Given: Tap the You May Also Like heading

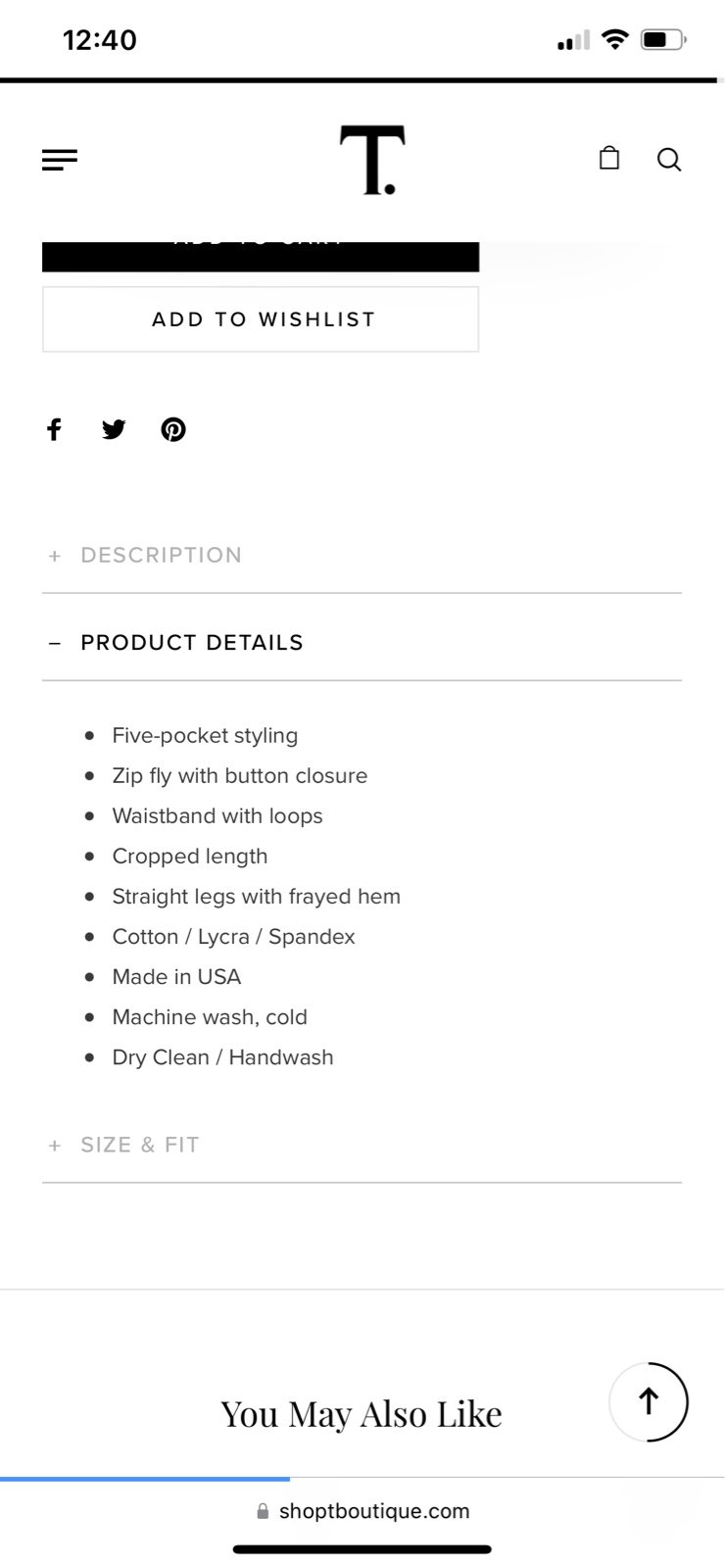Looking at the screenshot, I should (362, 1414).
